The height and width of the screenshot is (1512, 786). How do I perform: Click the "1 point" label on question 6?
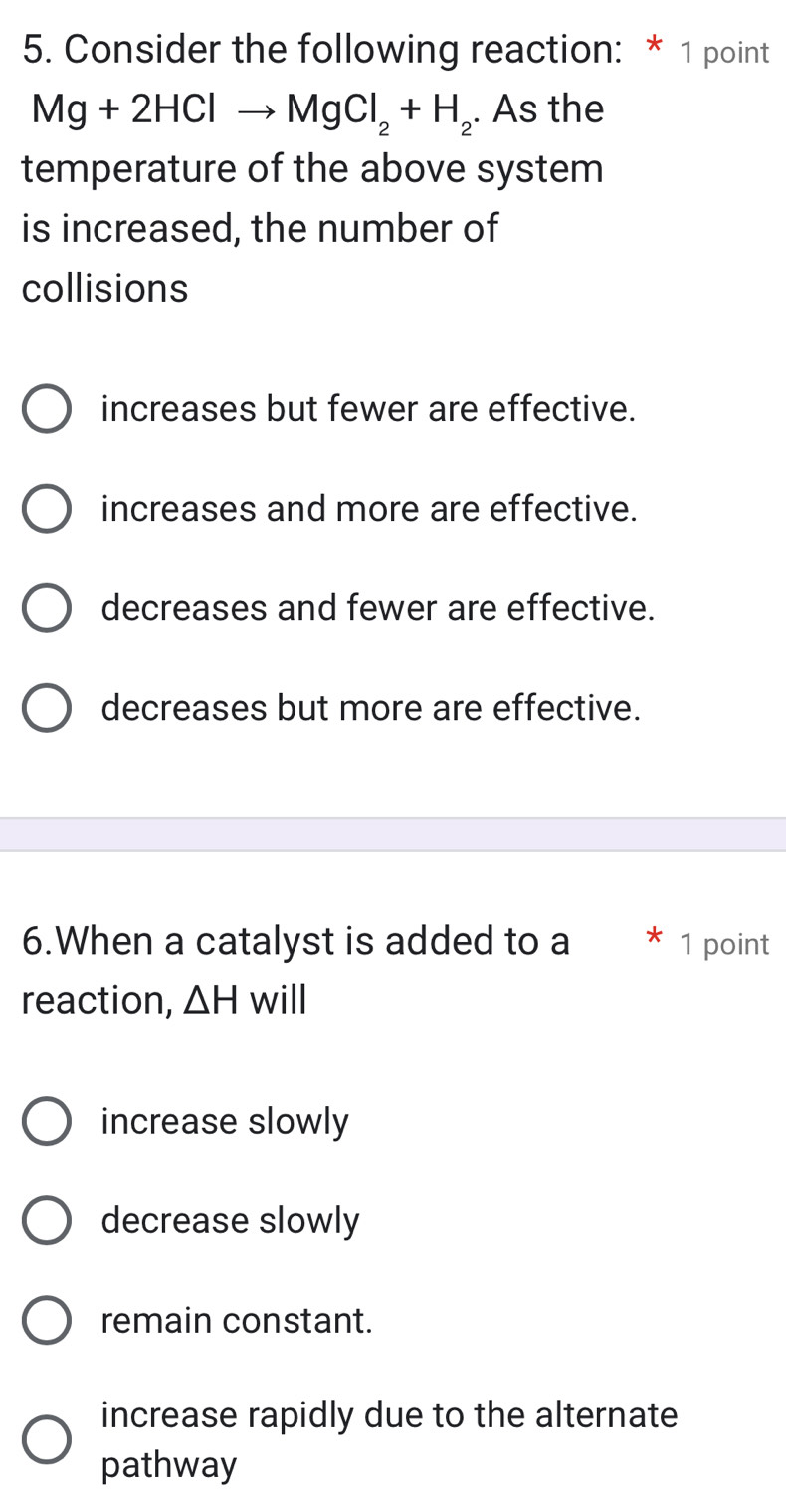click(724, 944)
